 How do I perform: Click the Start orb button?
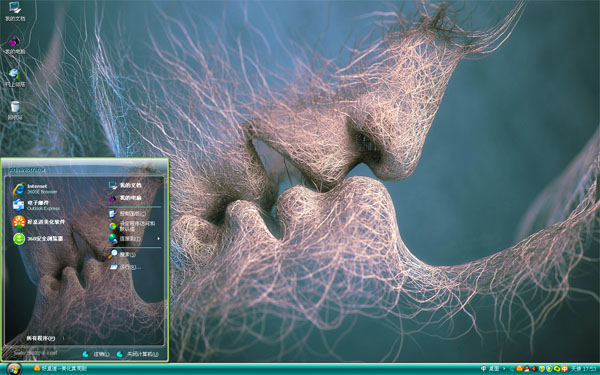14,368
